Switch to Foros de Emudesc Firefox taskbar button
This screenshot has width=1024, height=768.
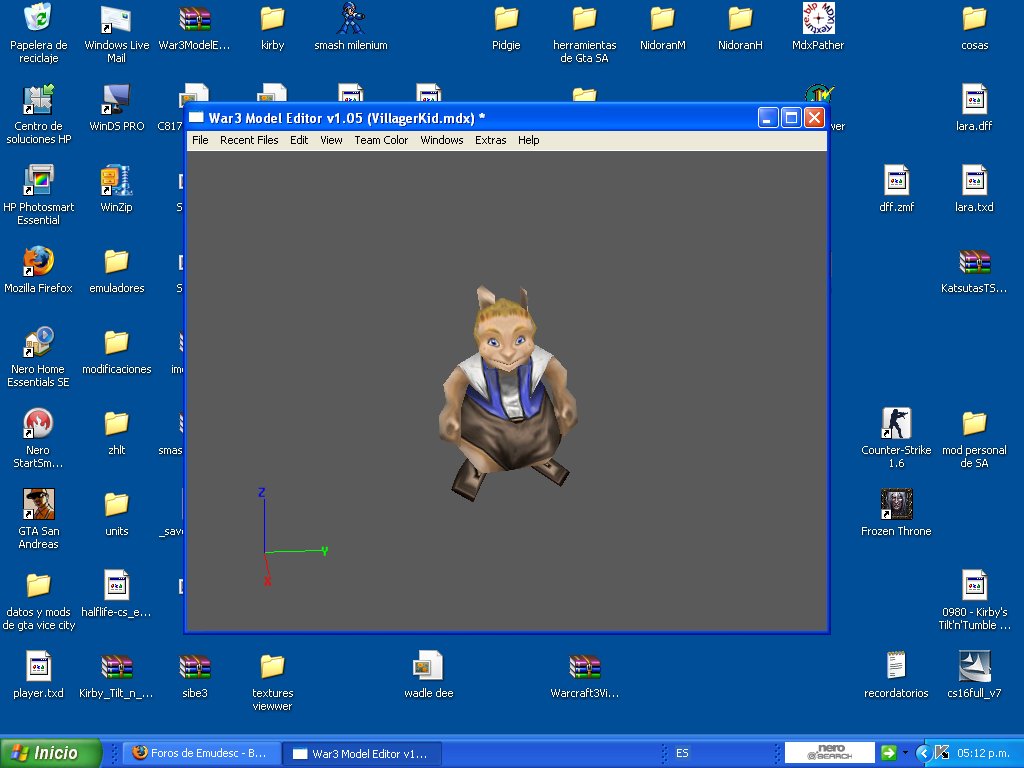201,753
